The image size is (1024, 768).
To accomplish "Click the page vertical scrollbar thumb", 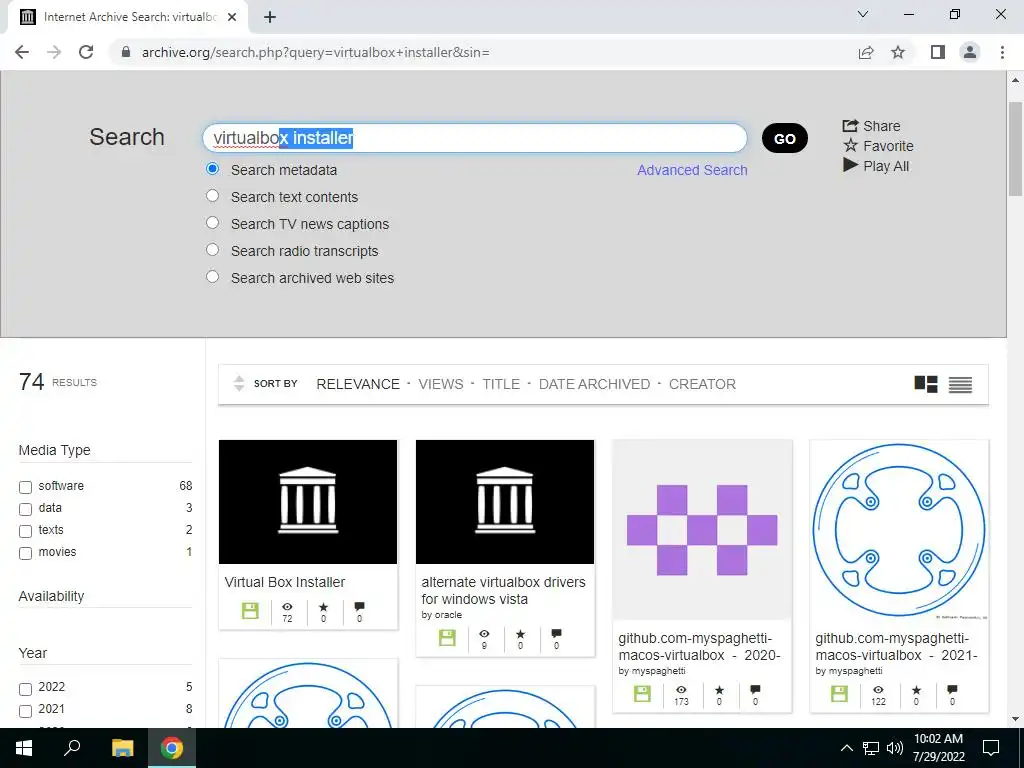I will click(1015, 149).
